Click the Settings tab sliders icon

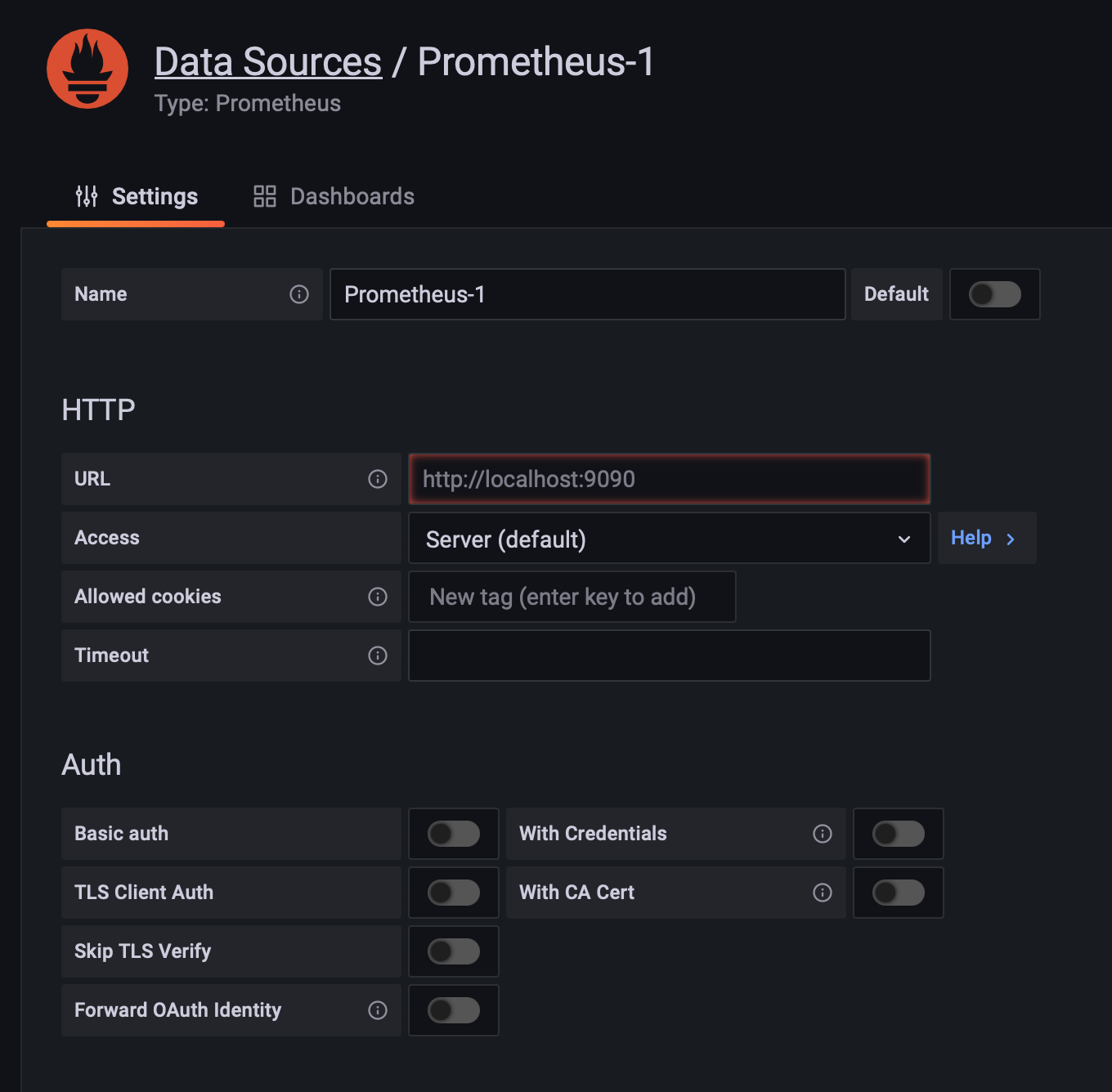point(87,196)
